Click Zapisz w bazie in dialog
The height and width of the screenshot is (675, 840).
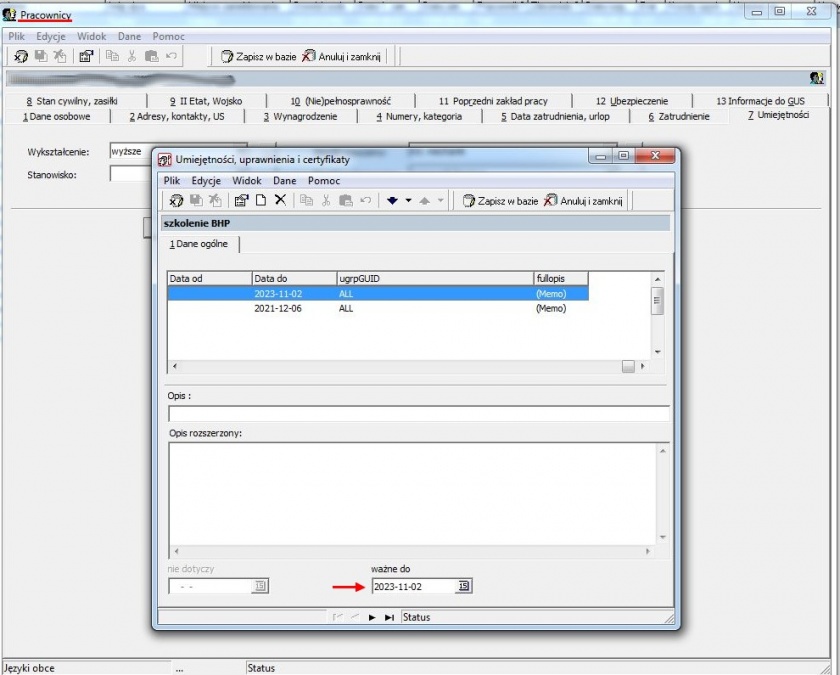[501, 201]
